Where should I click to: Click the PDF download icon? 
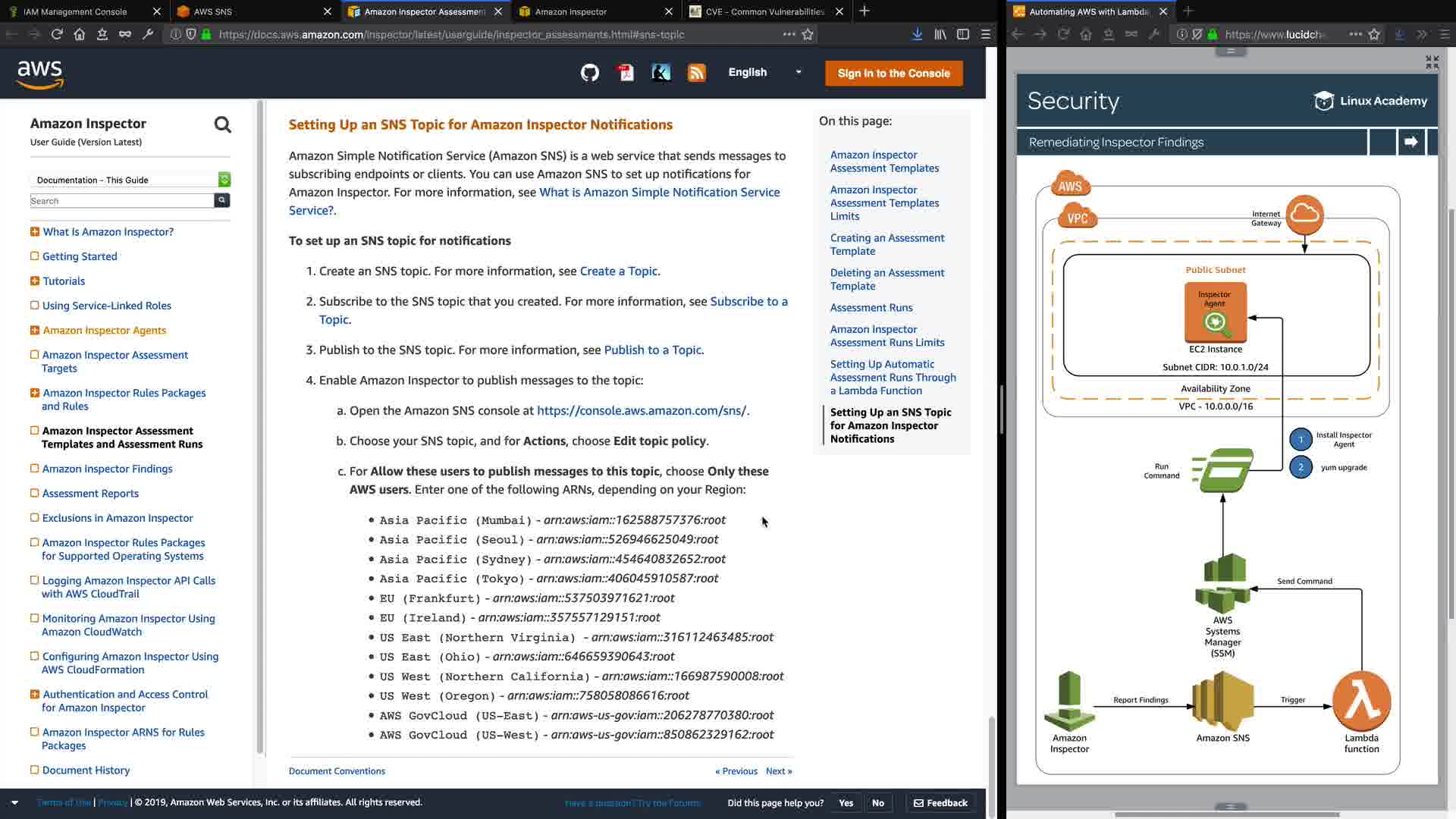click(x=626, y=73)
